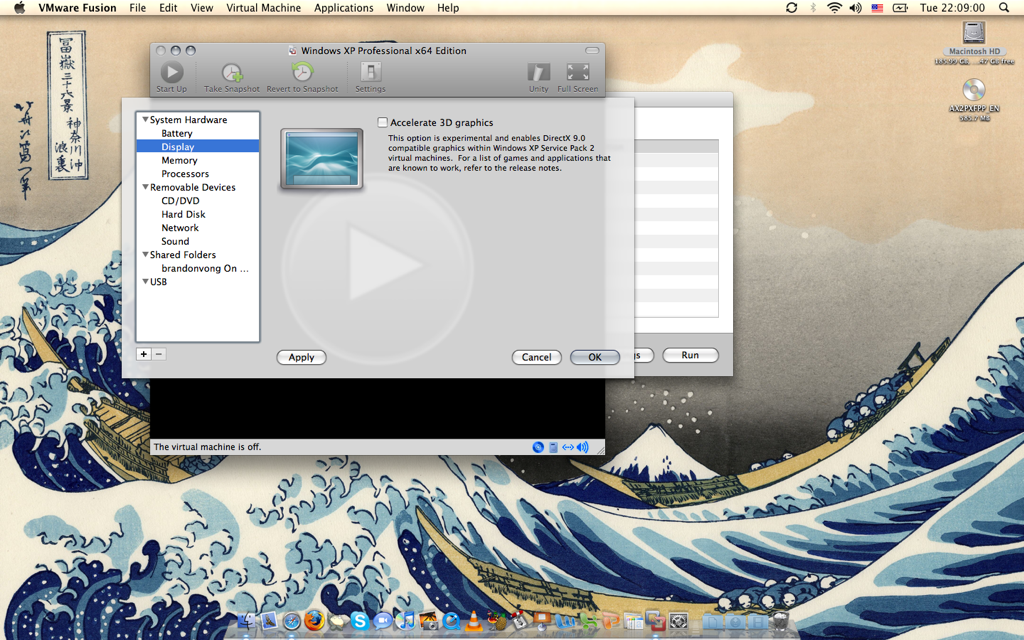Select the Network device row
The image size is (1024, 640).
[x=198, y=228]
